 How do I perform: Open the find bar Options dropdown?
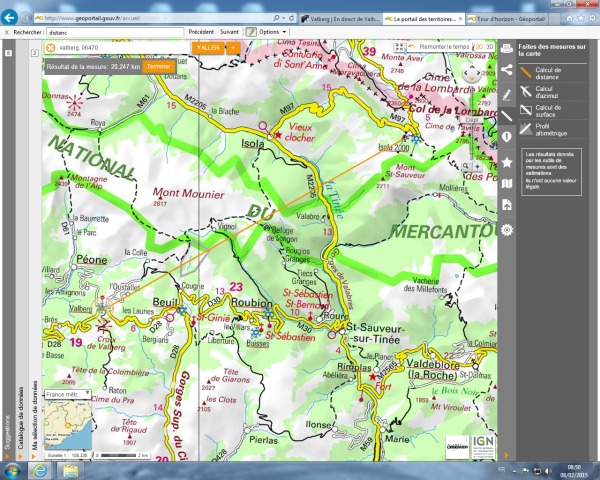tap(272, 32)
